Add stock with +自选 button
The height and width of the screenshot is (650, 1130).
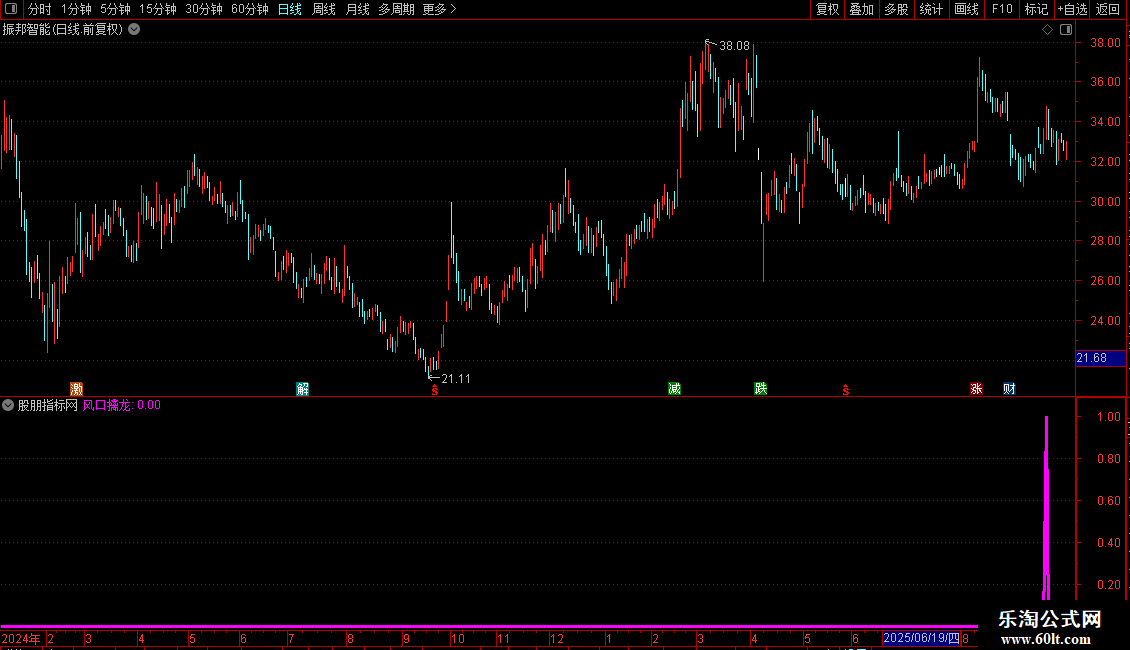point(1072,9)
